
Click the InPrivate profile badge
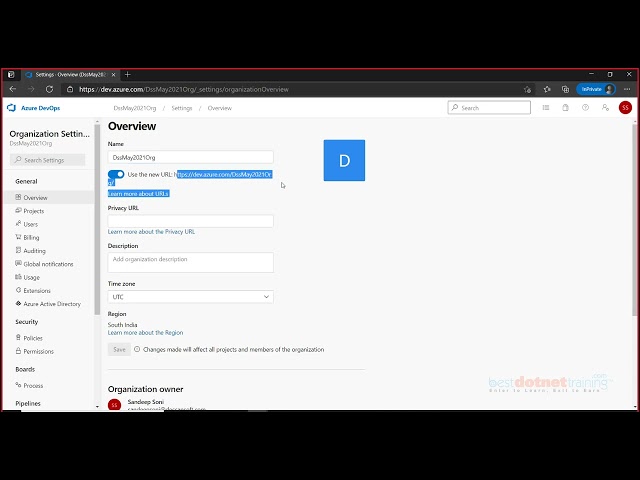[x=596, y=89]
